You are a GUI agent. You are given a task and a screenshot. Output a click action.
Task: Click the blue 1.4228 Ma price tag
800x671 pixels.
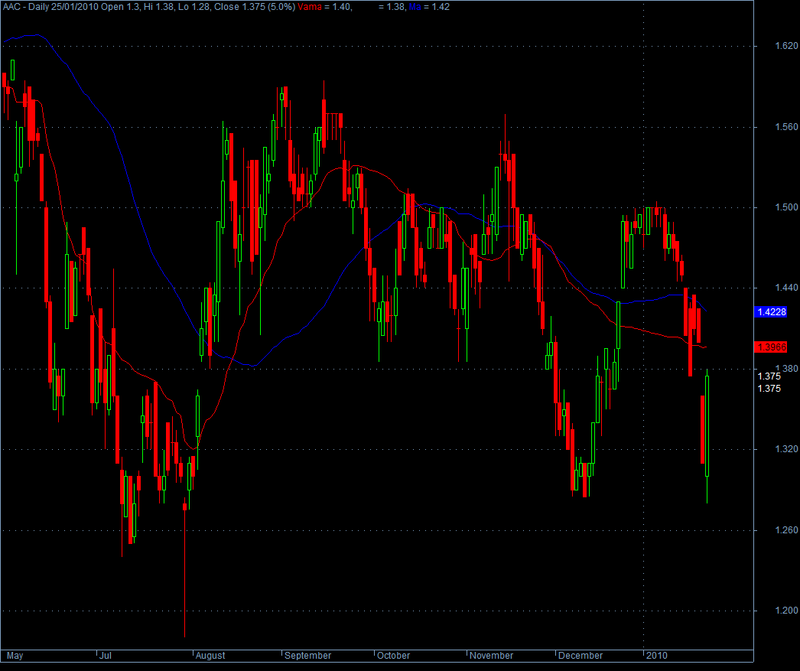click(770, 312)
